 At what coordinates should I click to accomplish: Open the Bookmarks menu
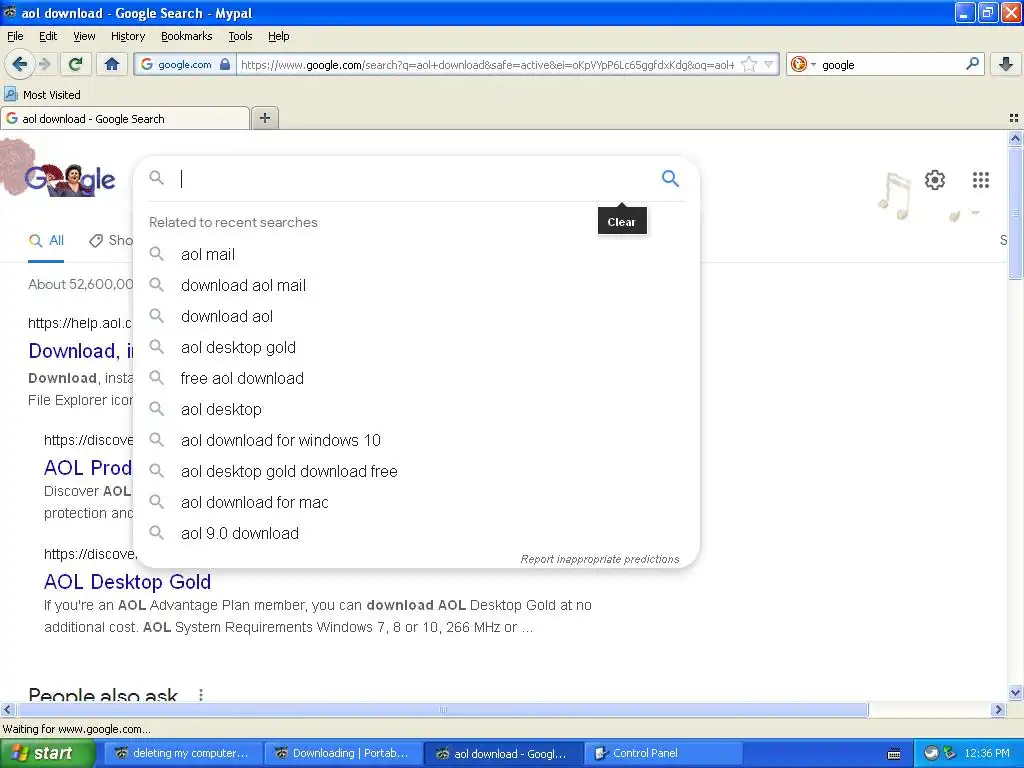click(187, 36)
